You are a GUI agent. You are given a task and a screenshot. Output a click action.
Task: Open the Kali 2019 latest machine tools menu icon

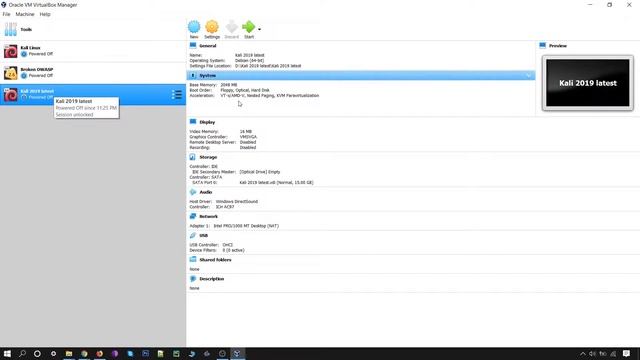pyautogui.click(x=177, y=95)
